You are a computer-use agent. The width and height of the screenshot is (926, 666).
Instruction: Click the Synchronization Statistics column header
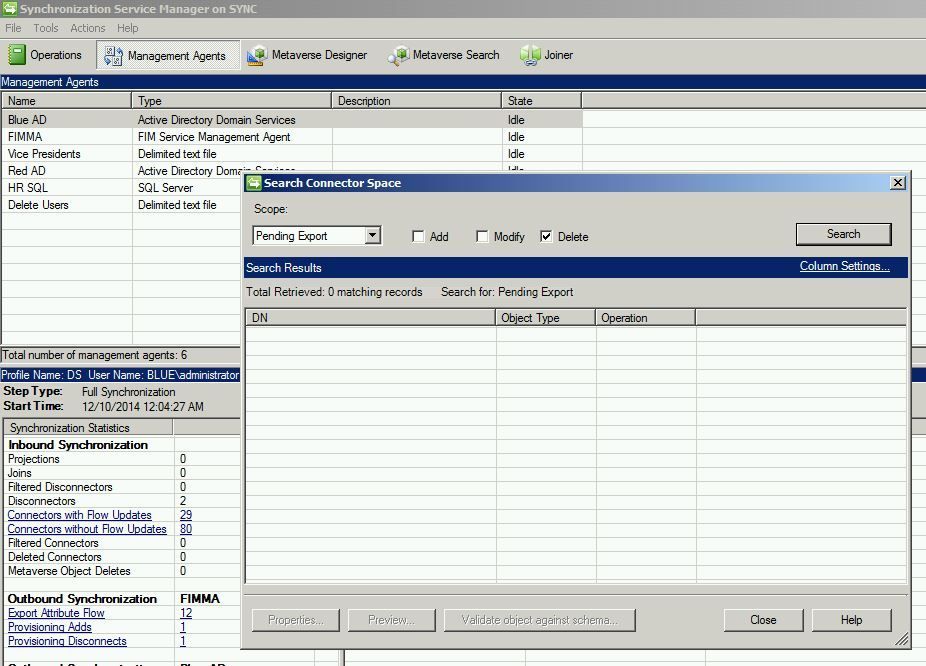[x=89, y=427]
